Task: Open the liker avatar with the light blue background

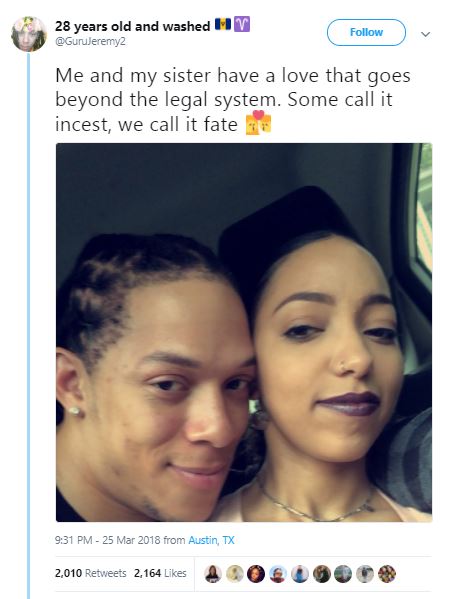Action: click(x=278, y=573)
